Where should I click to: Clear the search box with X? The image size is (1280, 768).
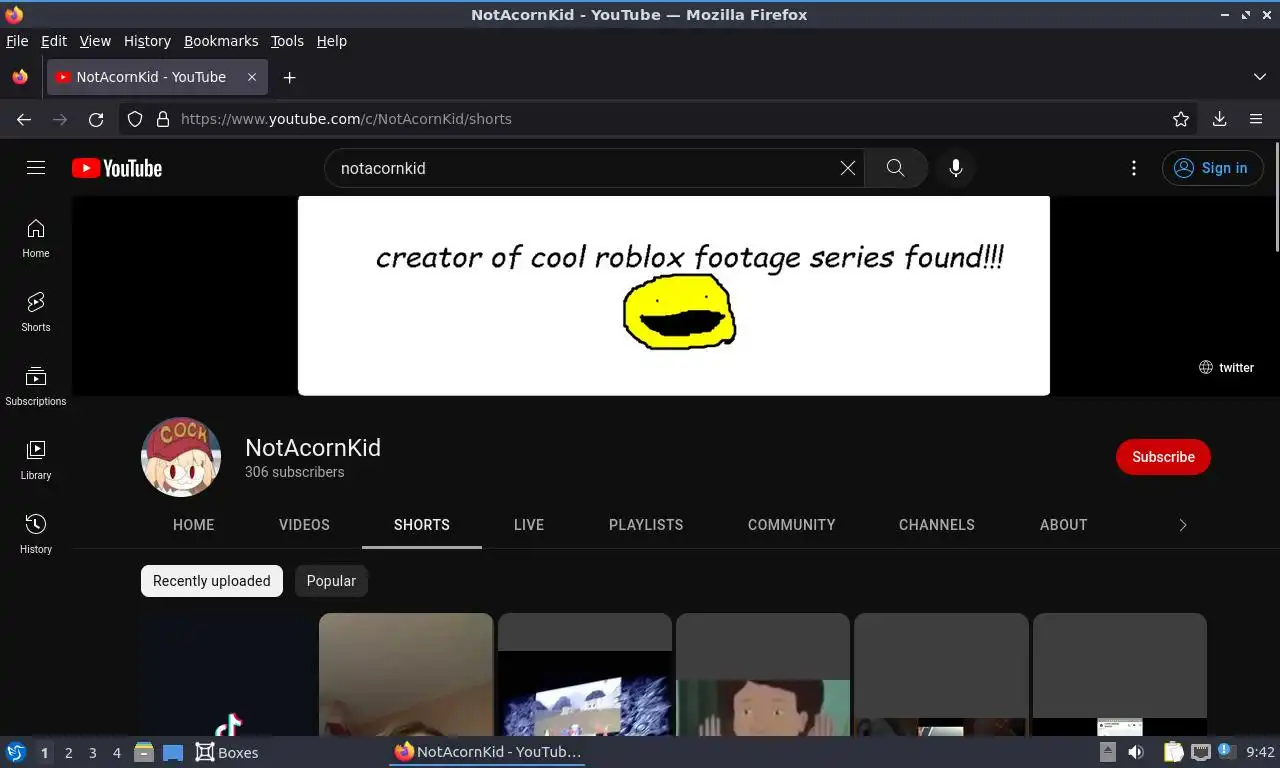click(848, 168)
